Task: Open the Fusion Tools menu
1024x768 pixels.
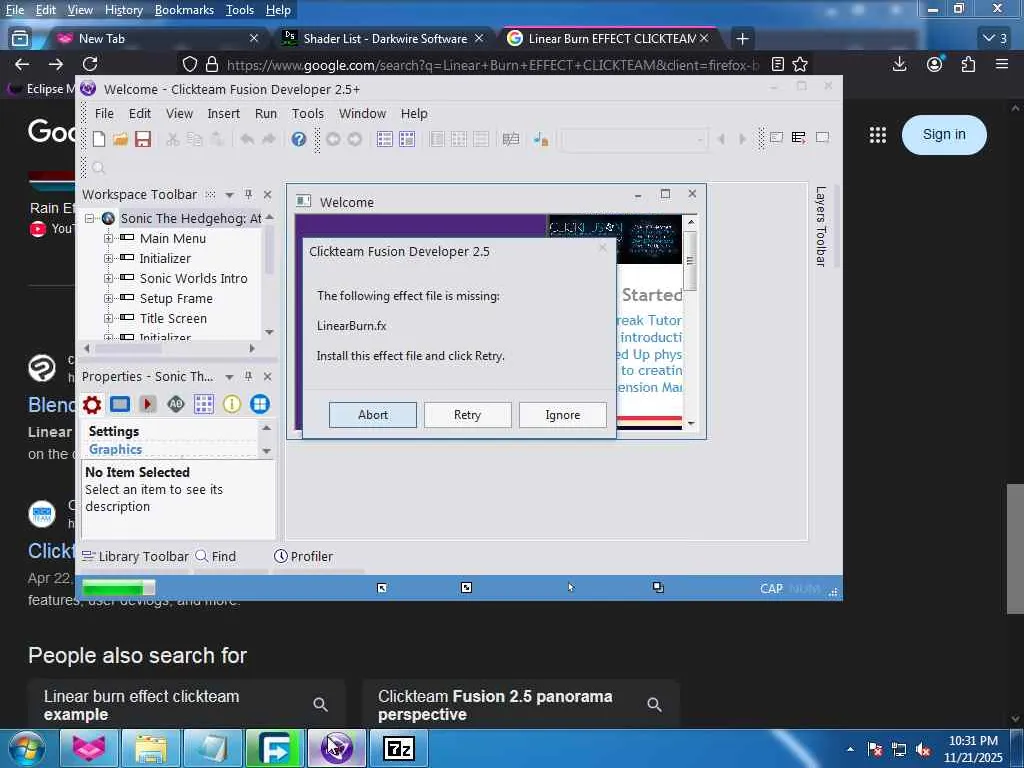Action: pyautogui.click(x=308, y=114)
